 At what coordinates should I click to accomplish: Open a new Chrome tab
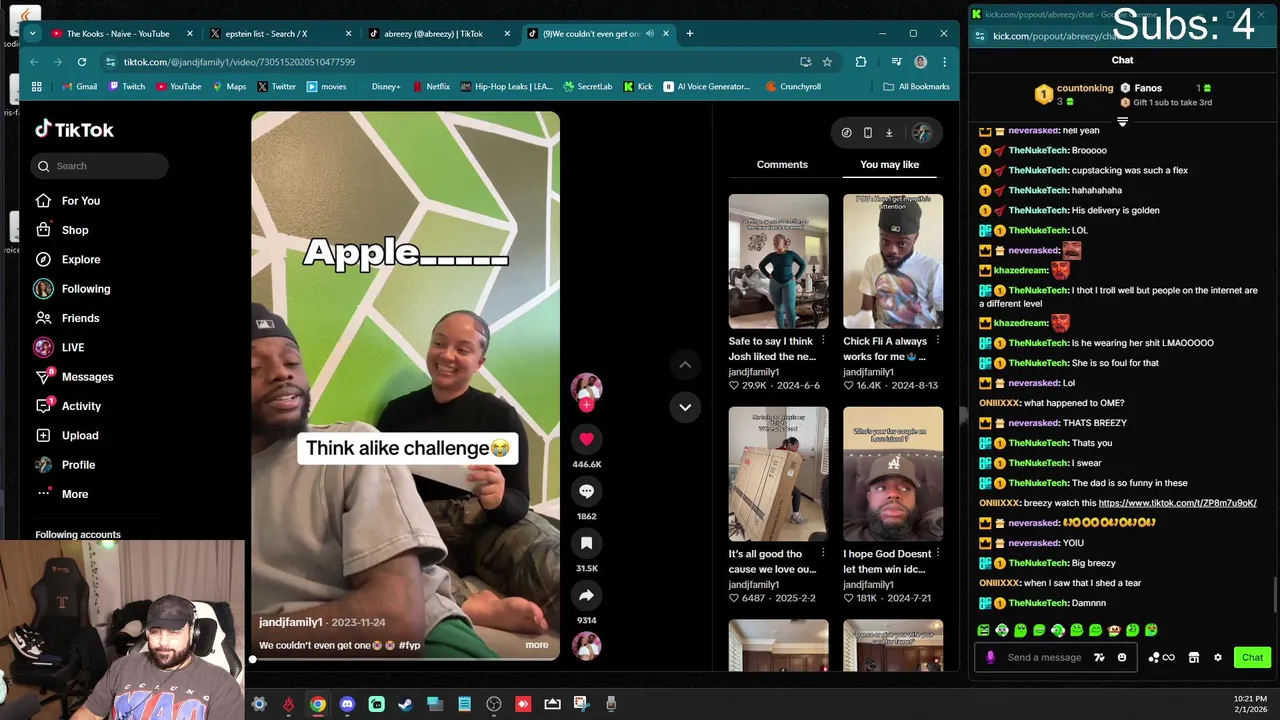click(x=689, y=33)
